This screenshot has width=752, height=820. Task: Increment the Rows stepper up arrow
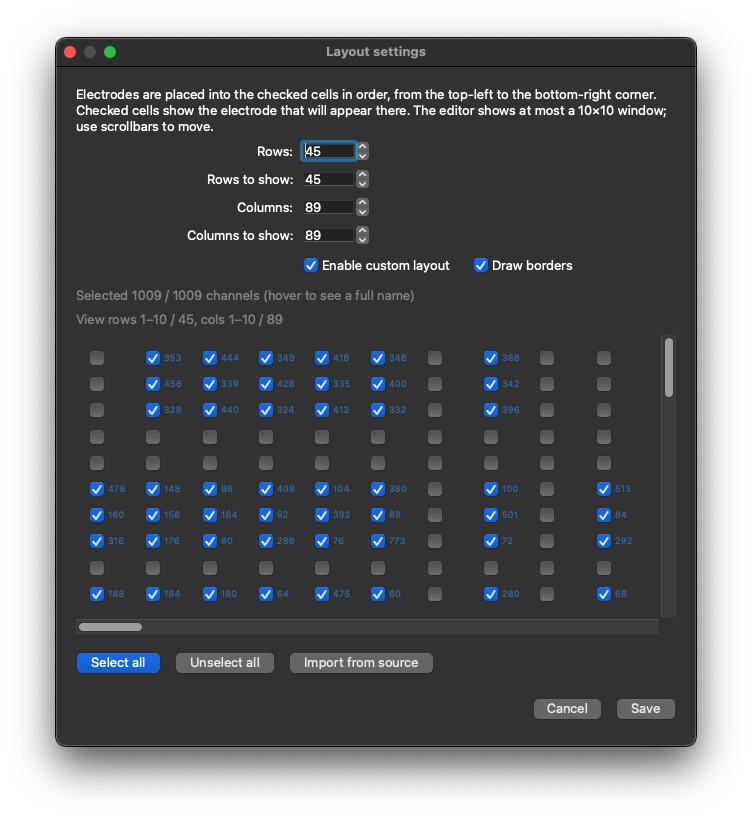(362, 147)
